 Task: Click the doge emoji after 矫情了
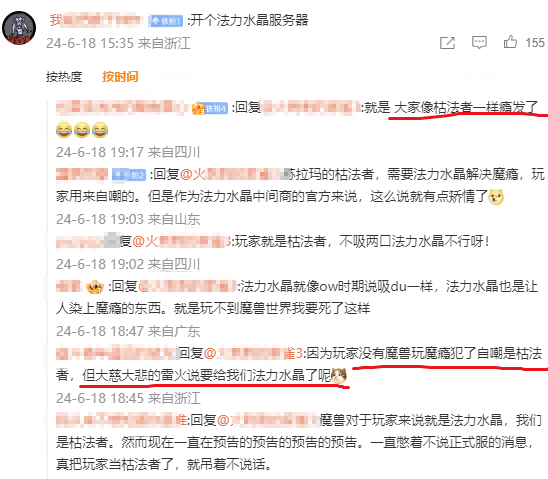(x=496, y=197)
